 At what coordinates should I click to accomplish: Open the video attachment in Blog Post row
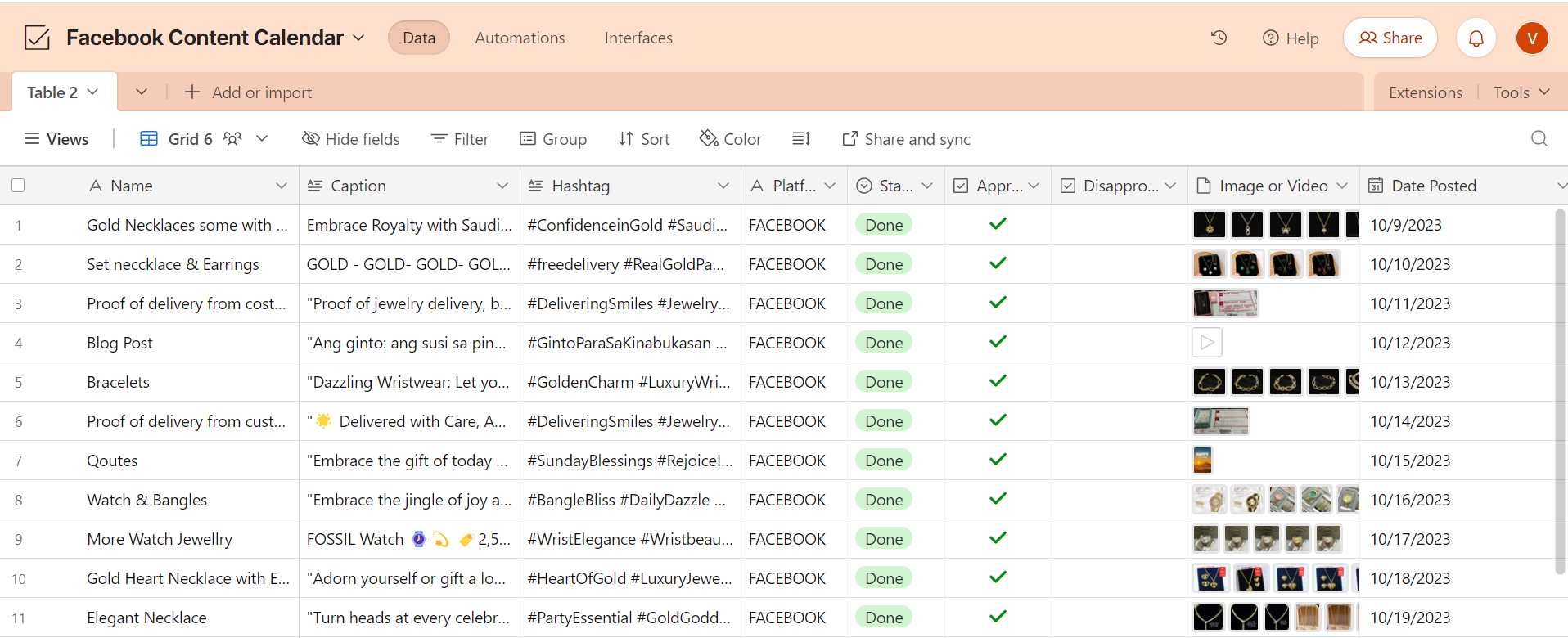(1207, 343)
